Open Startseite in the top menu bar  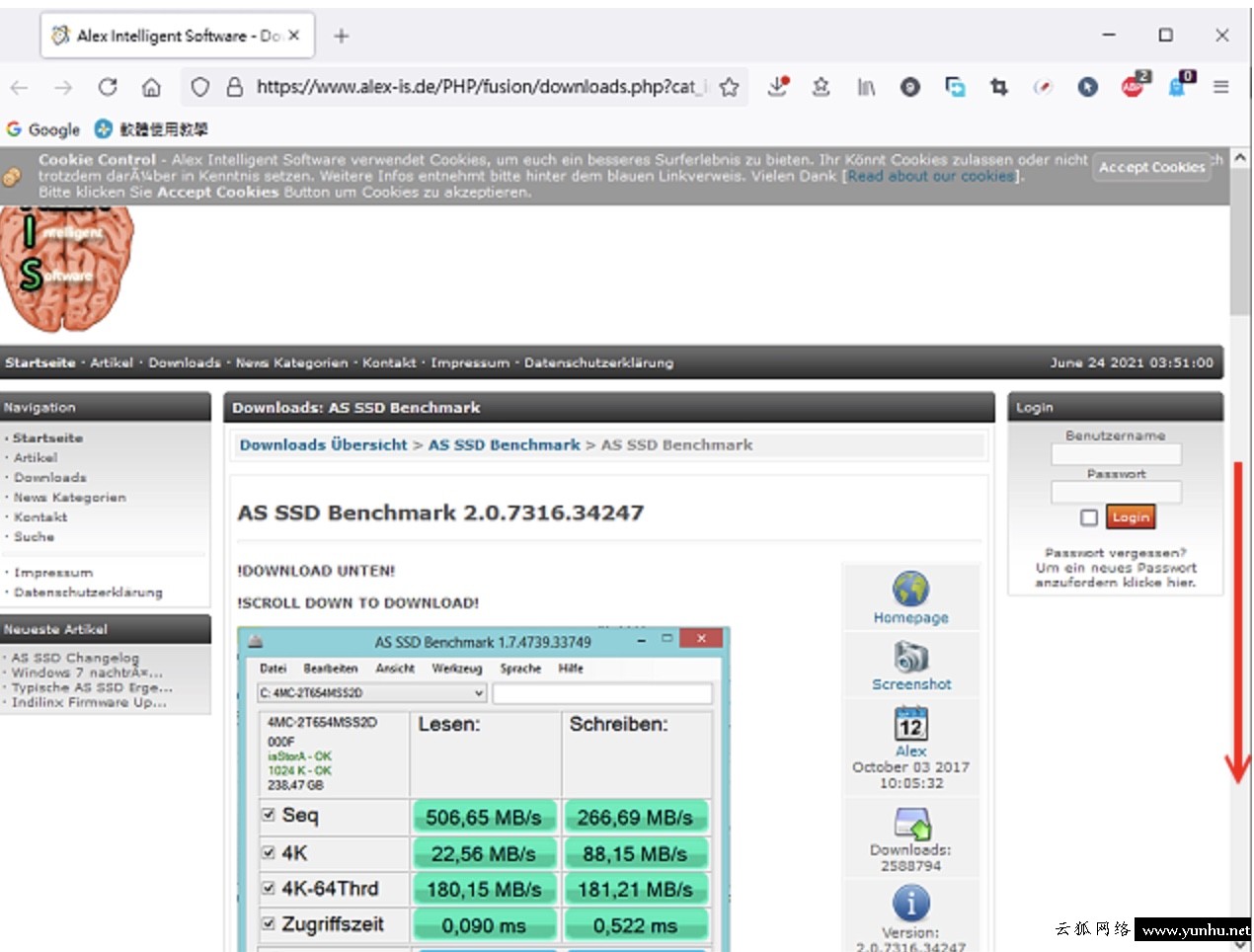[39, 363]
